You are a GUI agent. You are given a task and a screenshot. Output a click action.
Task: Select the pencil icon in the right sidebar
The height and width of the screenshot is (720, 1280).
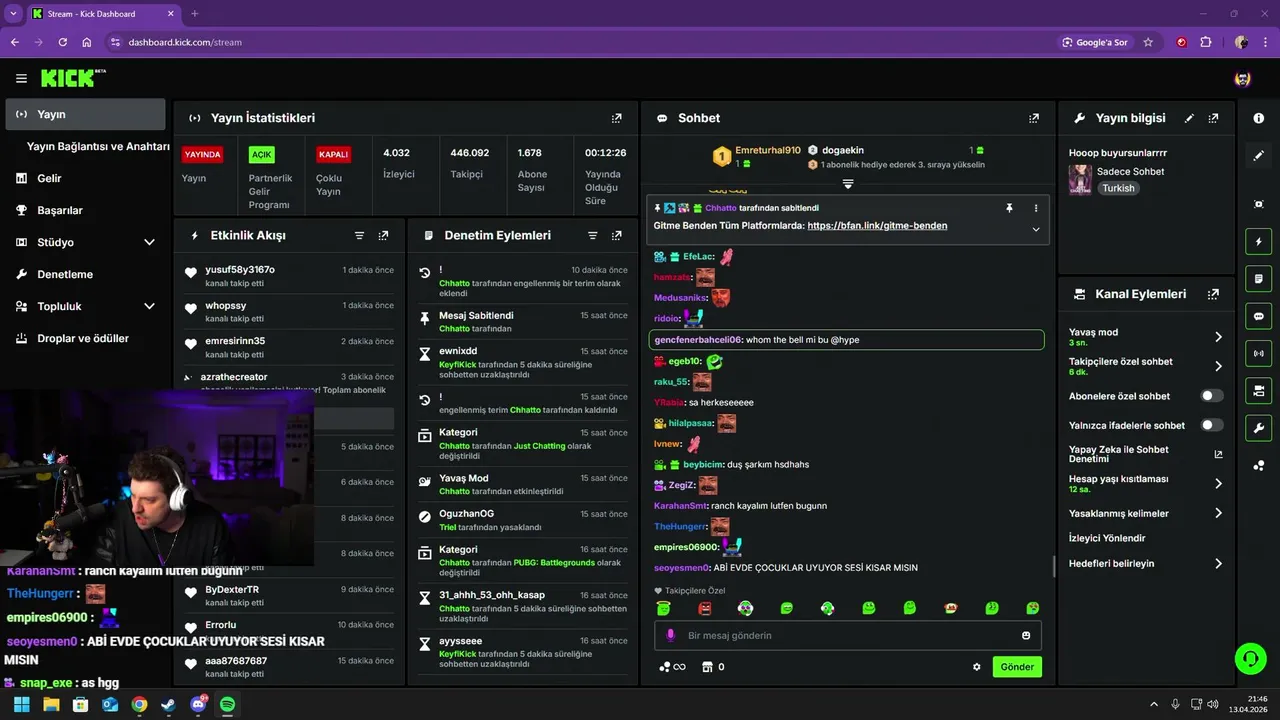coord(1259,156)
